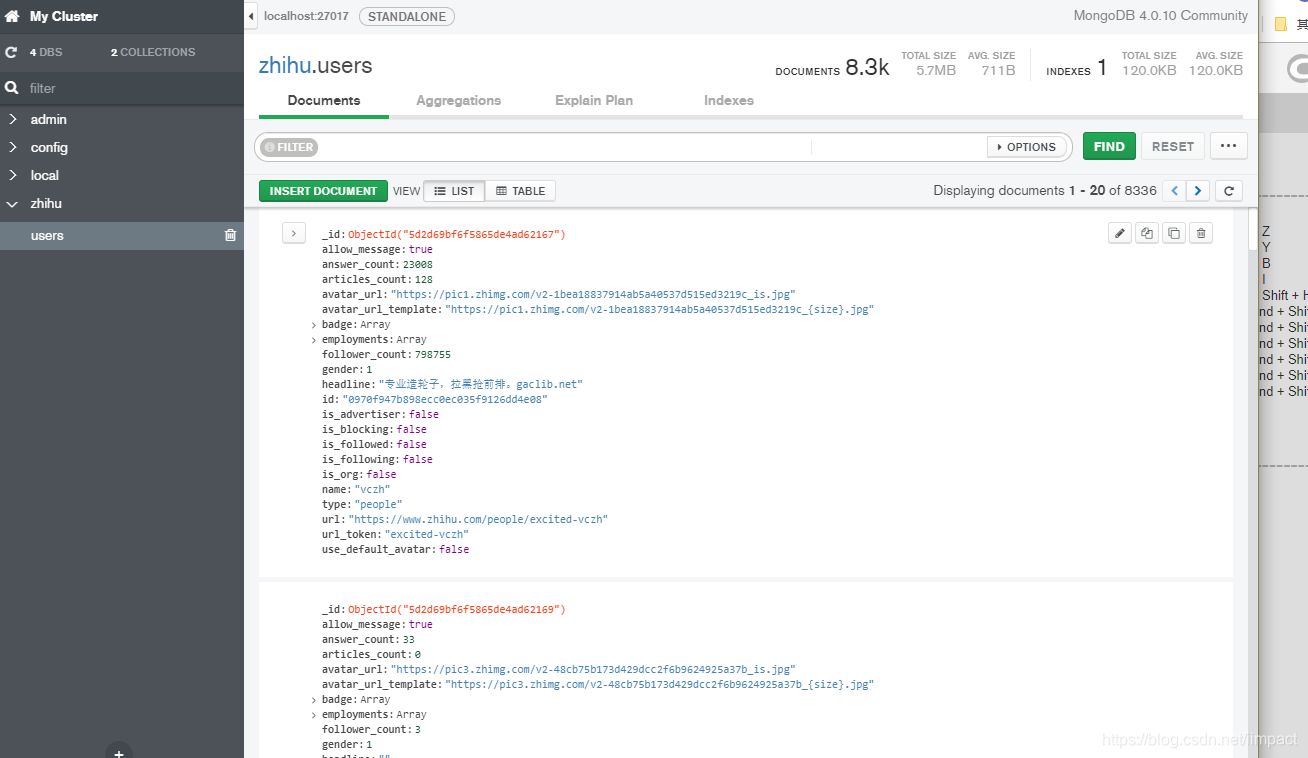Open the query history ellipsis menu
The image size is (1308, 758).
[x=1229, y=146]
